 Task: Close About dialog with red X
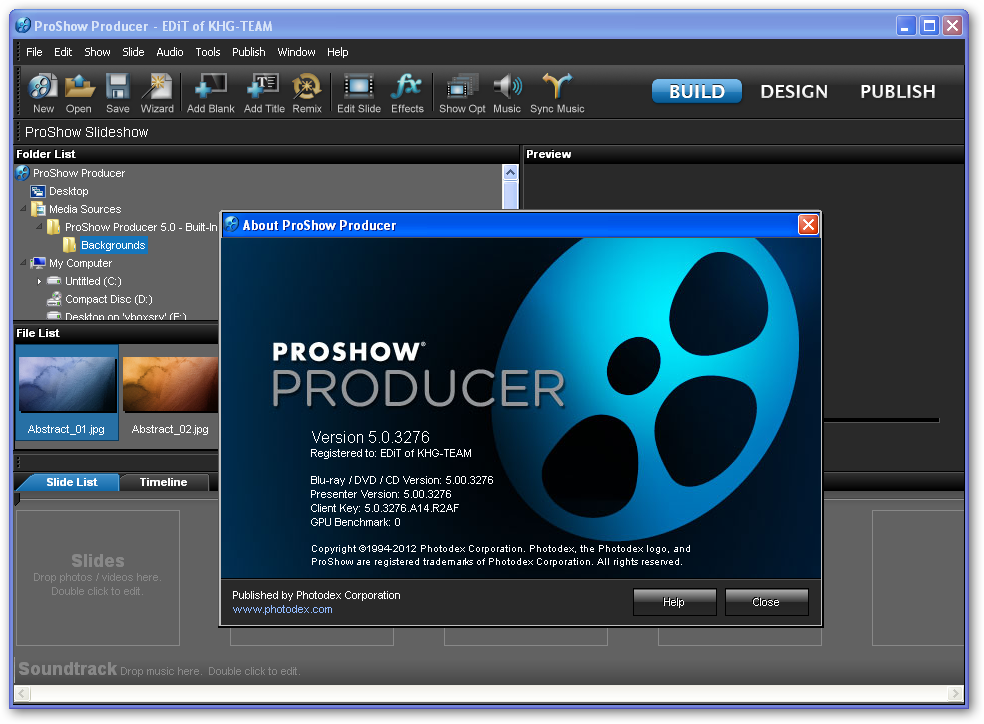point(808,224)
